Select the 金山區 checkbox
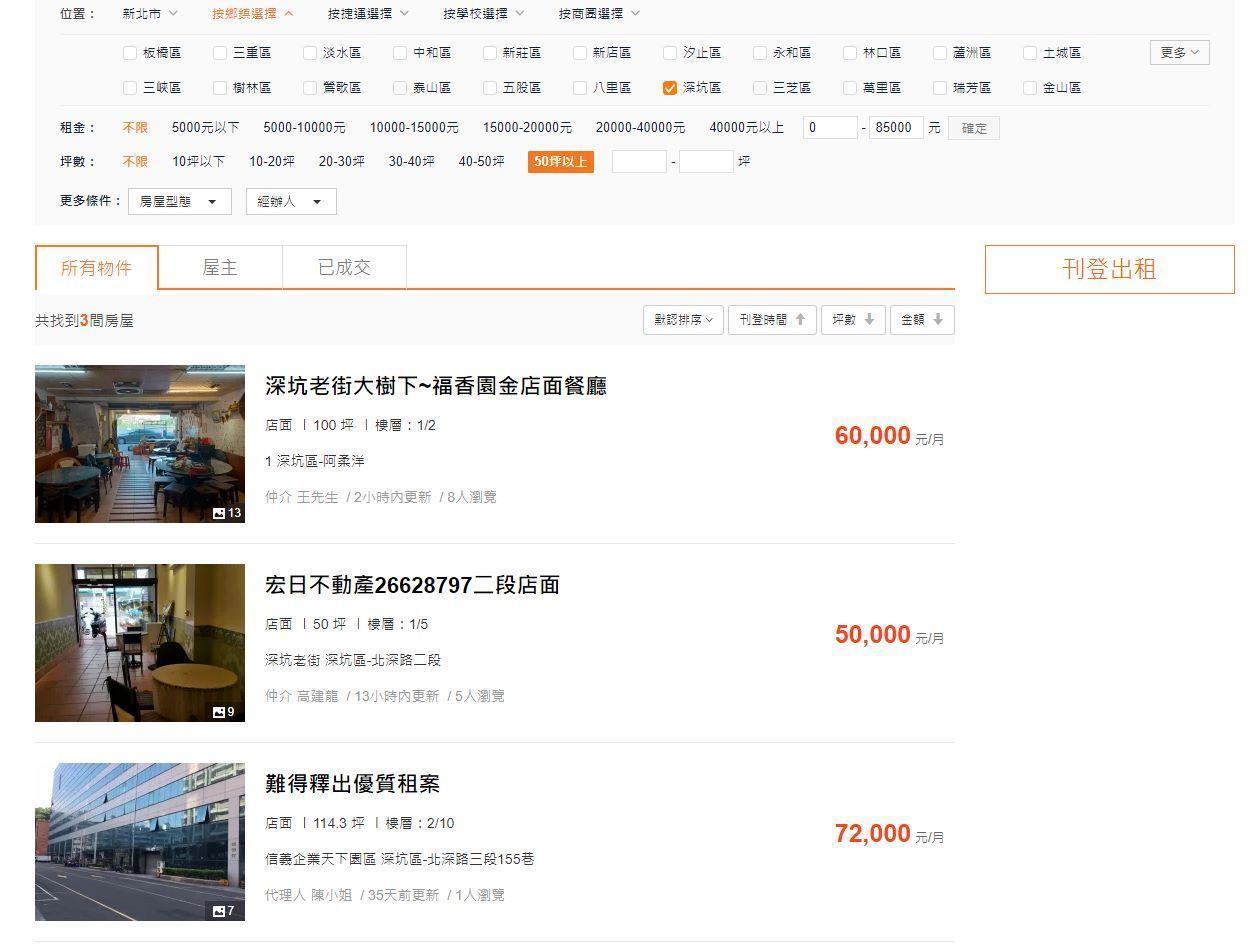 point(1030,88)
